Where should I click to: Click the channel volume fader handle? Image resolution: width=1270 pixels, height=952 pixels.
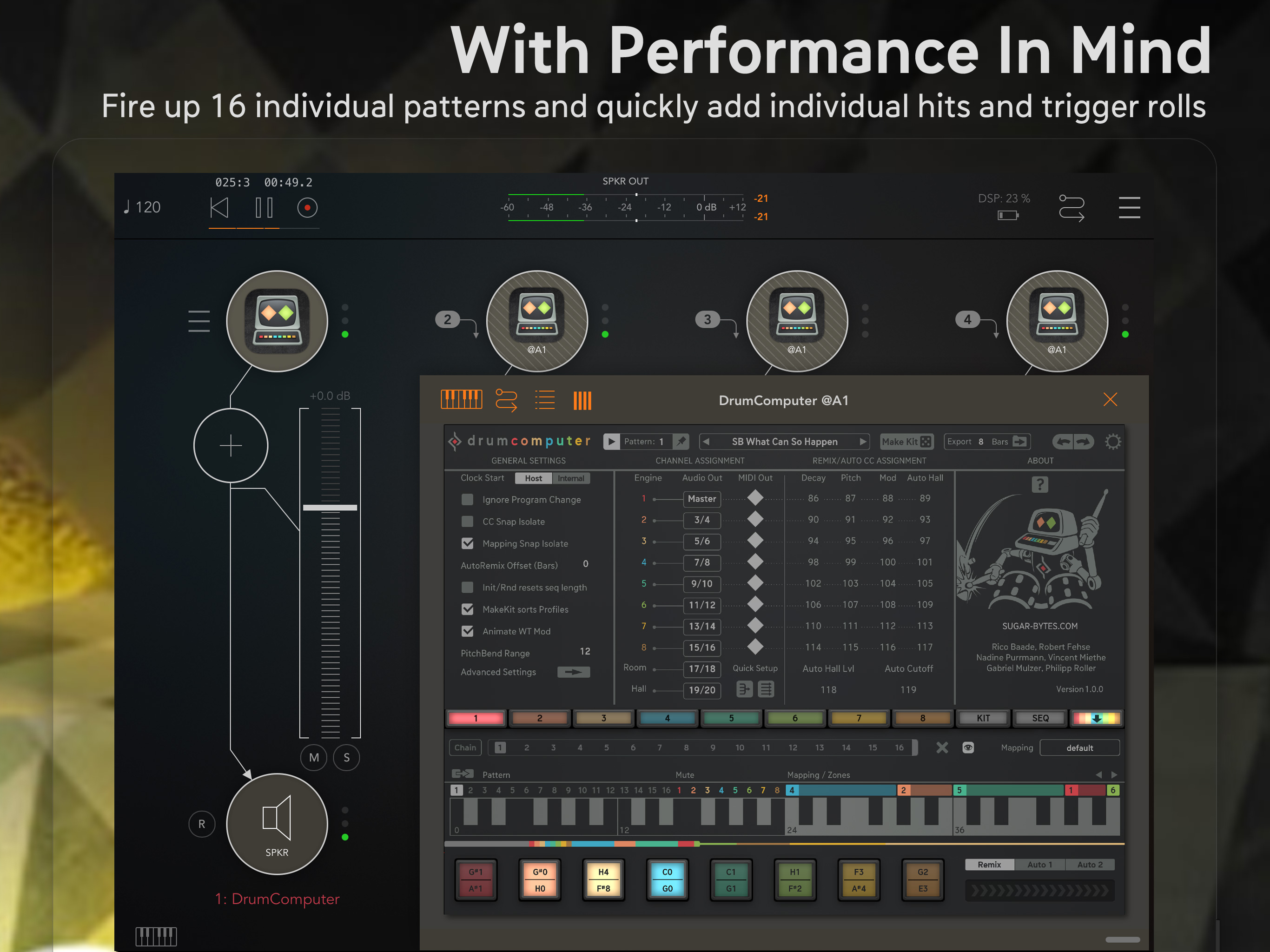[330, 508]
